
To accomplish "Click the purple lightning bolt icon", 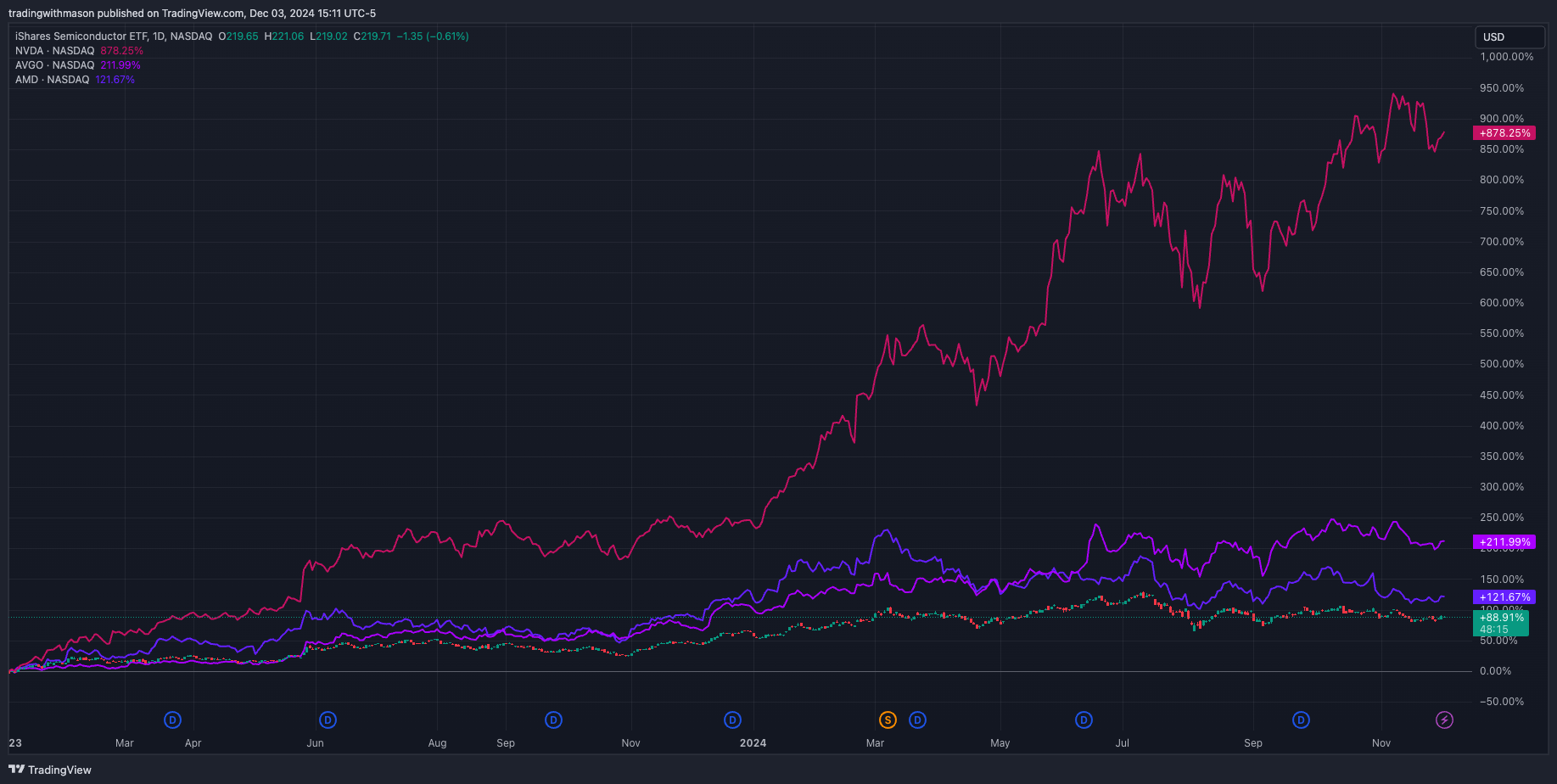I will (x=1444, y=720).
